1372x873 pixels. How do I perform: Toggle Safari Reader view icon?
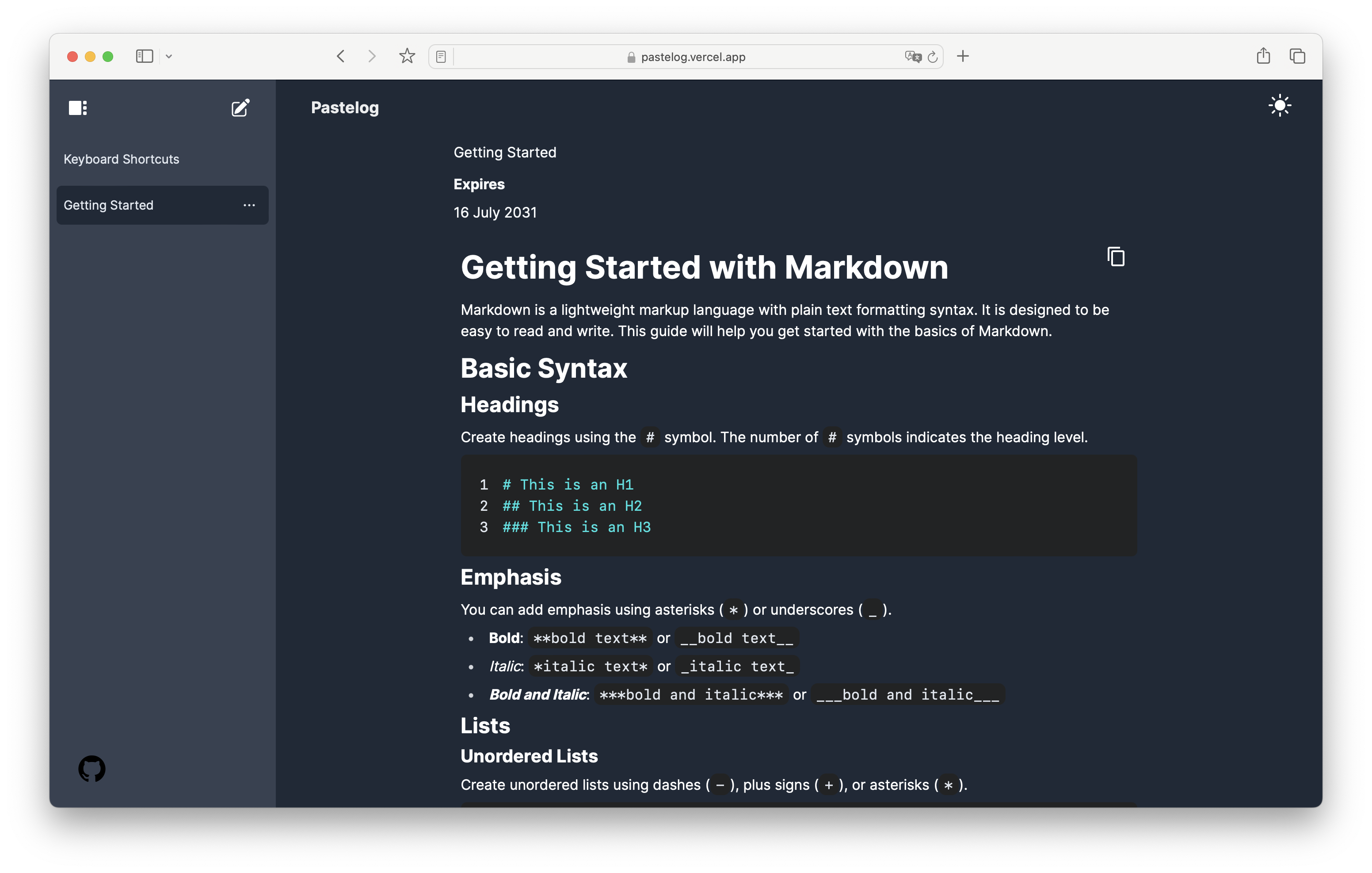[441, 57]
